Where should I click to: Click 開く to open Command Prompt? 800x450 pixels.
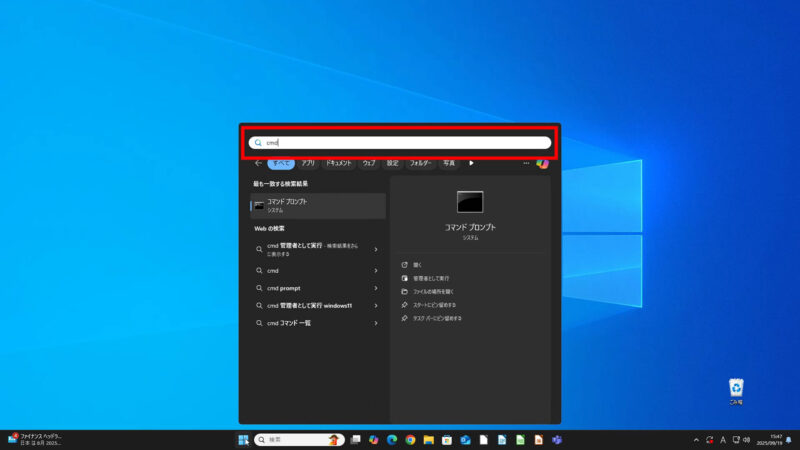click(417, 265)
